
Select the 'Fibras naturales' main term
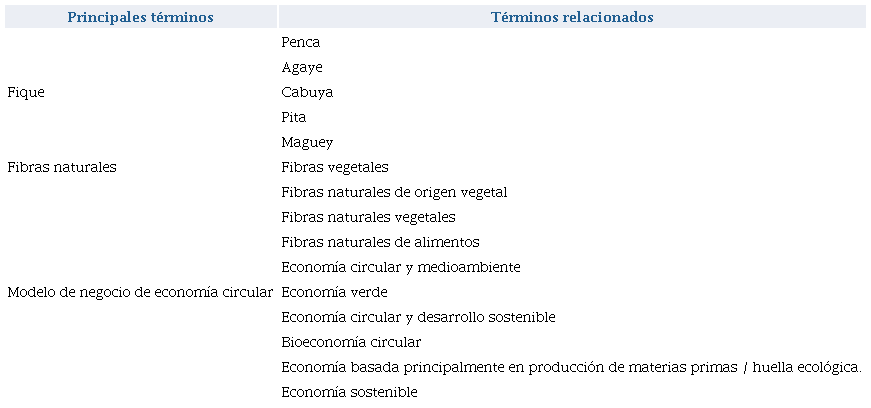point(62,167)
